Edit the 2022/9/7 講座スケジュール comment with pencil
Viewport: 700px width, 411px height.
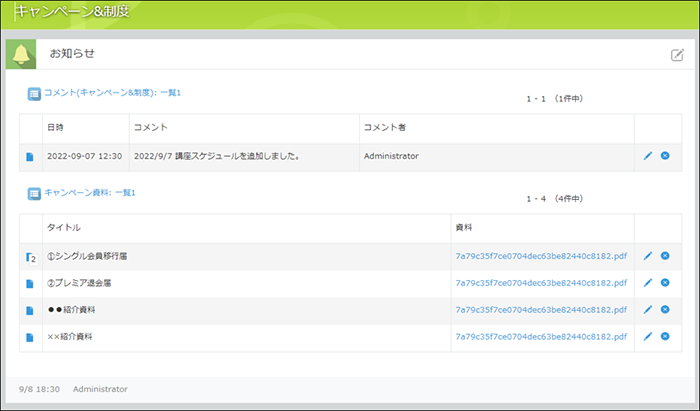pyautogui.click(x=647, y=156)
